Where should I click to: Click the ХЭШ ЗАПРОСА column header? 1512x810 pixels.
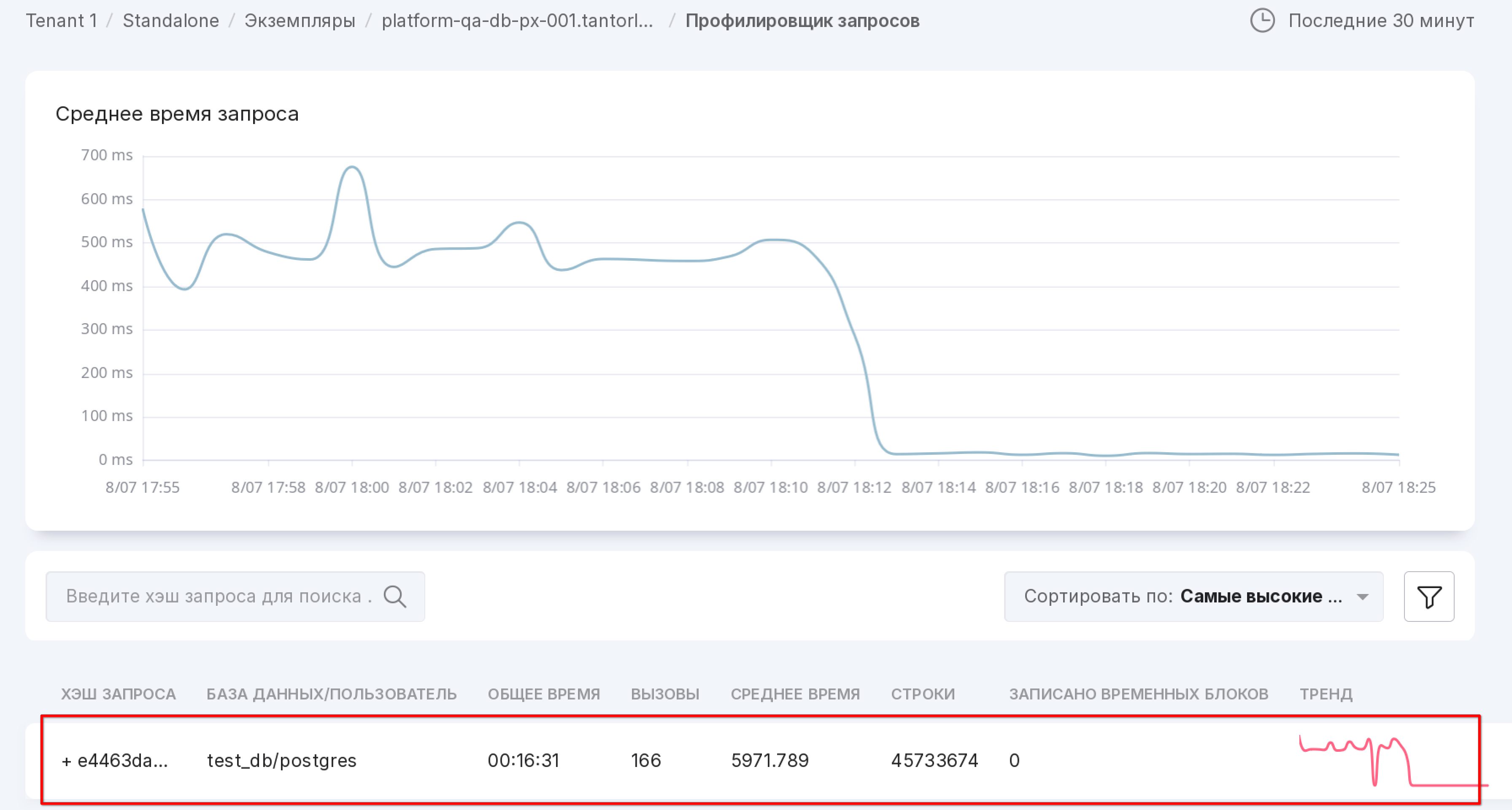(118, 694)
